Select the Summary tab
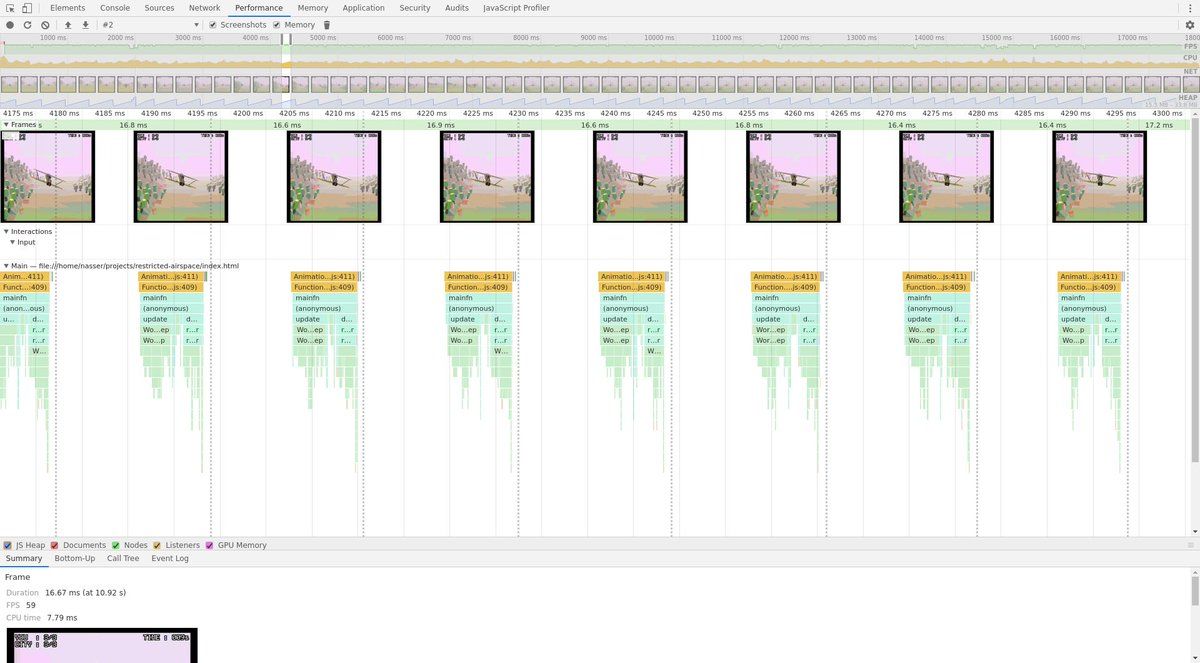The height and width of the screenshot is (663, 1200). pos(24,559)
